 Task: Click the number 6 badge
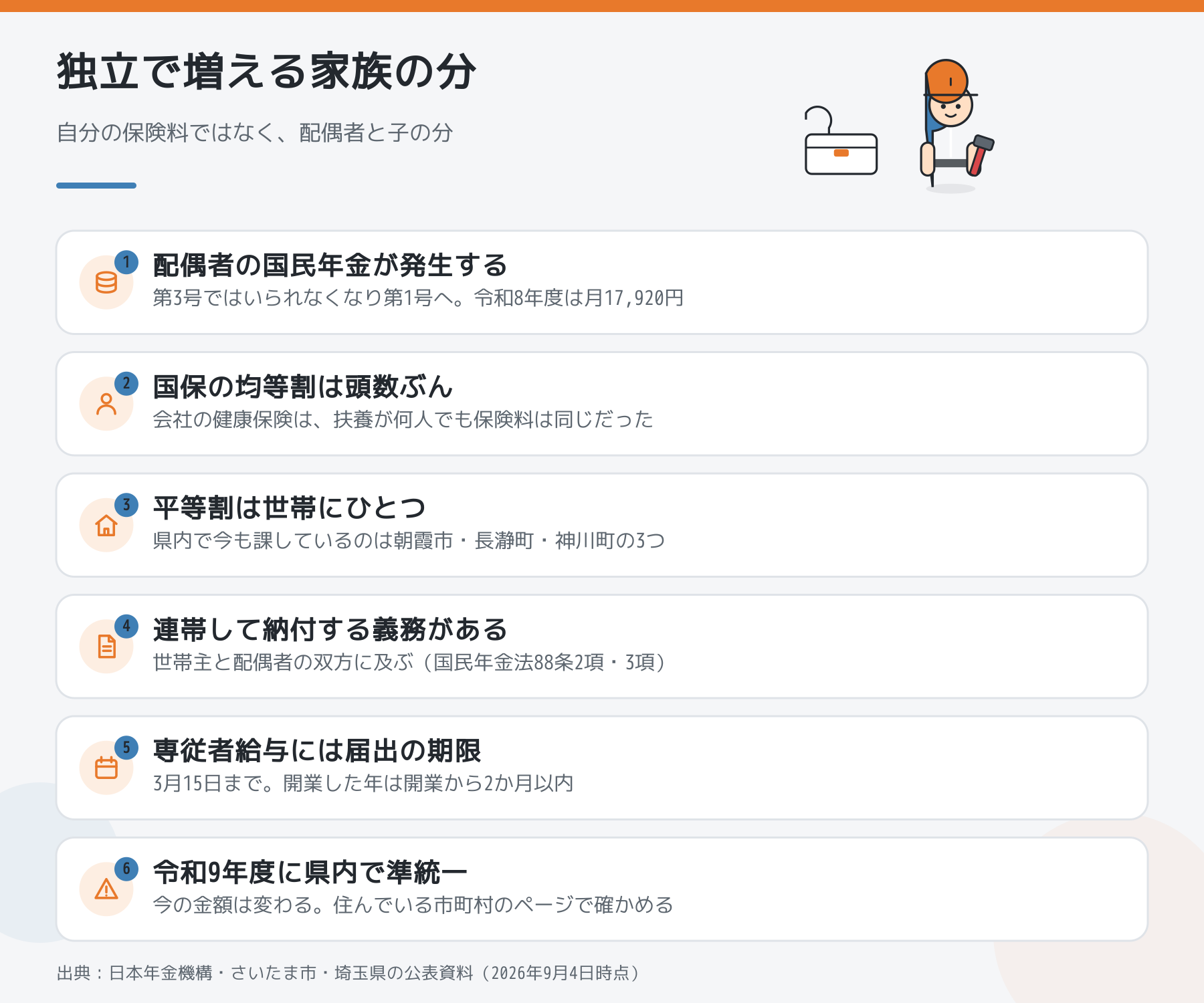(126, 869)
